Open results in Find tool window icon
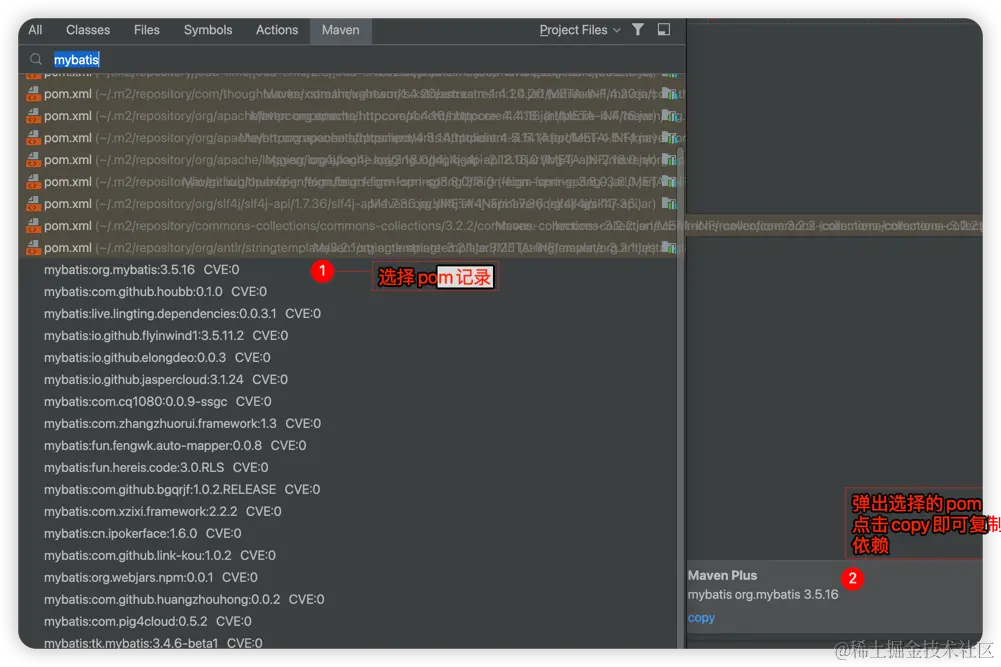Image resolution: width=1001 pixels, height=667 pixels. click(x=664, y=29)
